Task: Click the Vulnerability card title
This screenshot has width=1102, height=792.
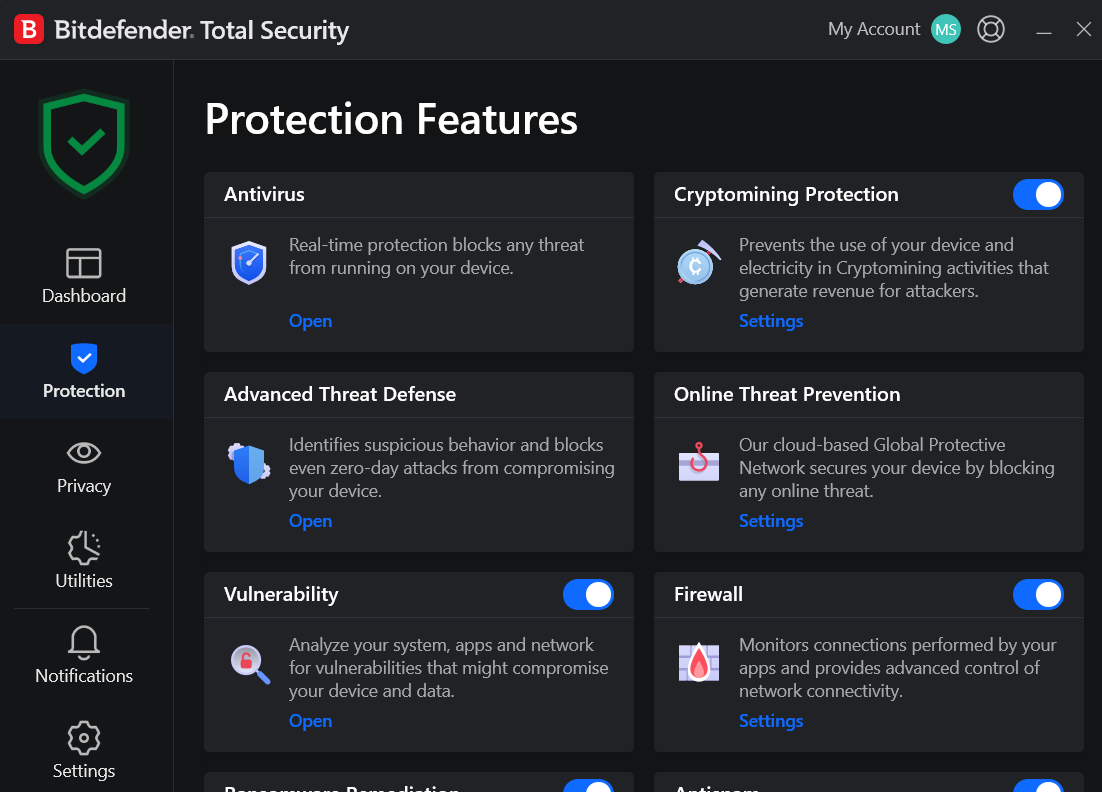Action: pyautogui.click(x=281, y=595)
